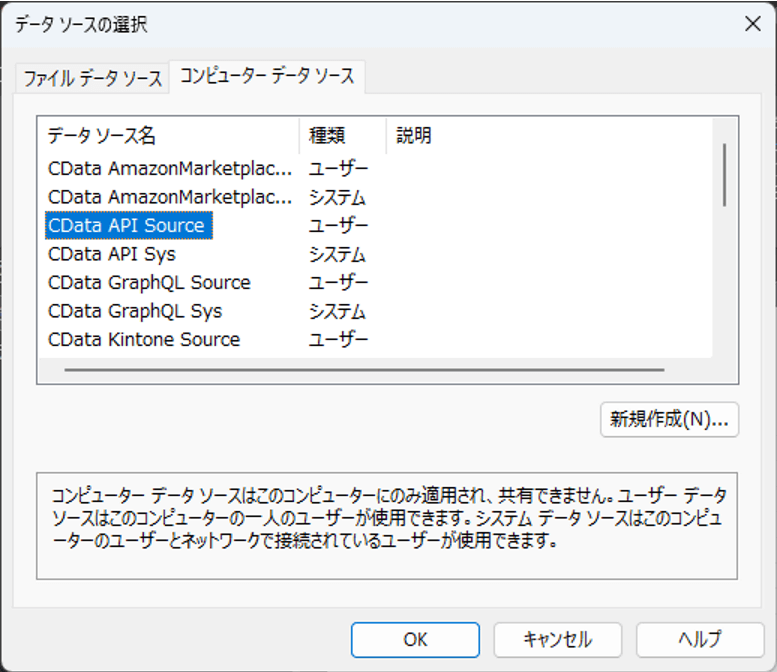Select CData GraphQL Source row

point(149,283)
